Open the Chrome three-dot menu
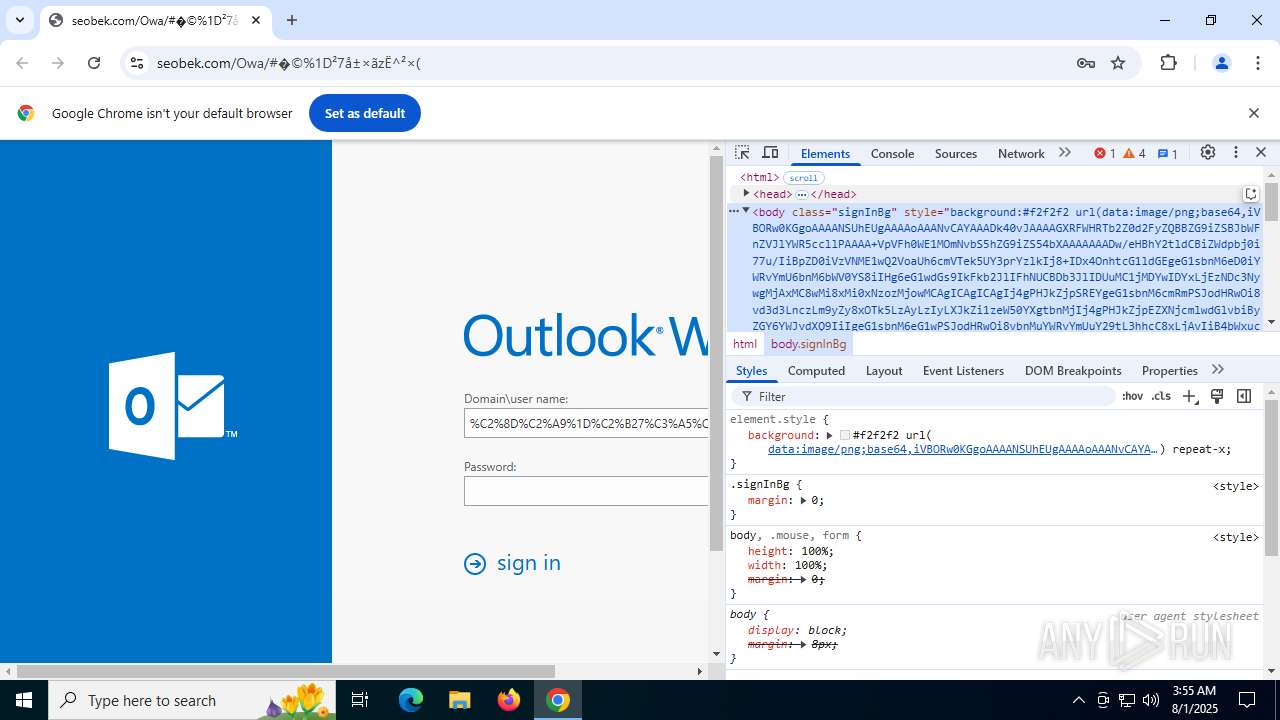 (x=1258, y=63)
